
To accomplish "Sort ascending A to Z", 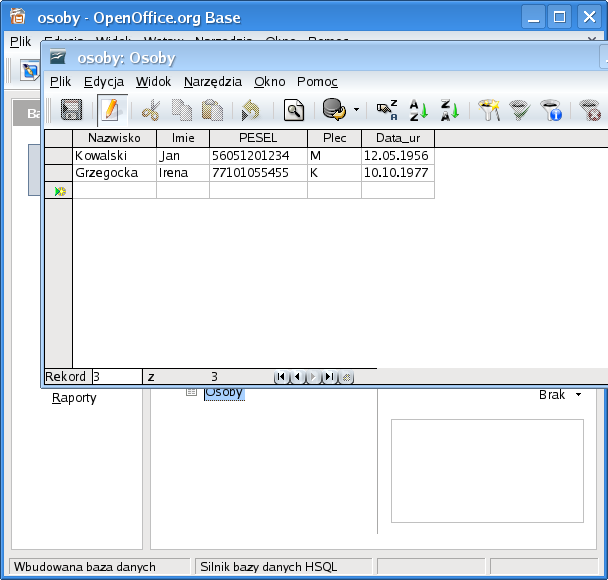I will click(x=418, y=110).
